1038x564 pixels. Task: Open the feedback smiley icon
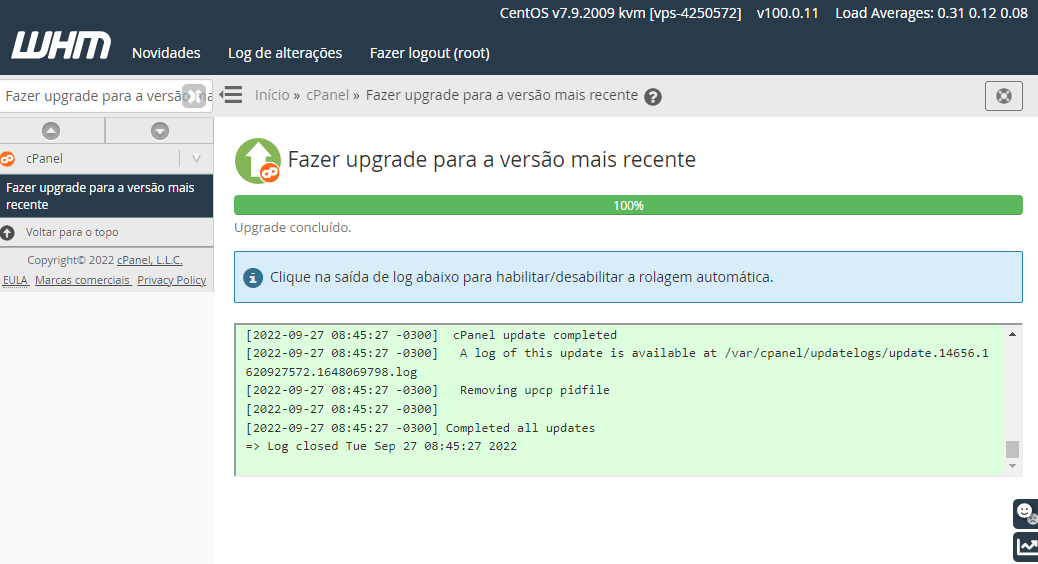pos(1025,513)
